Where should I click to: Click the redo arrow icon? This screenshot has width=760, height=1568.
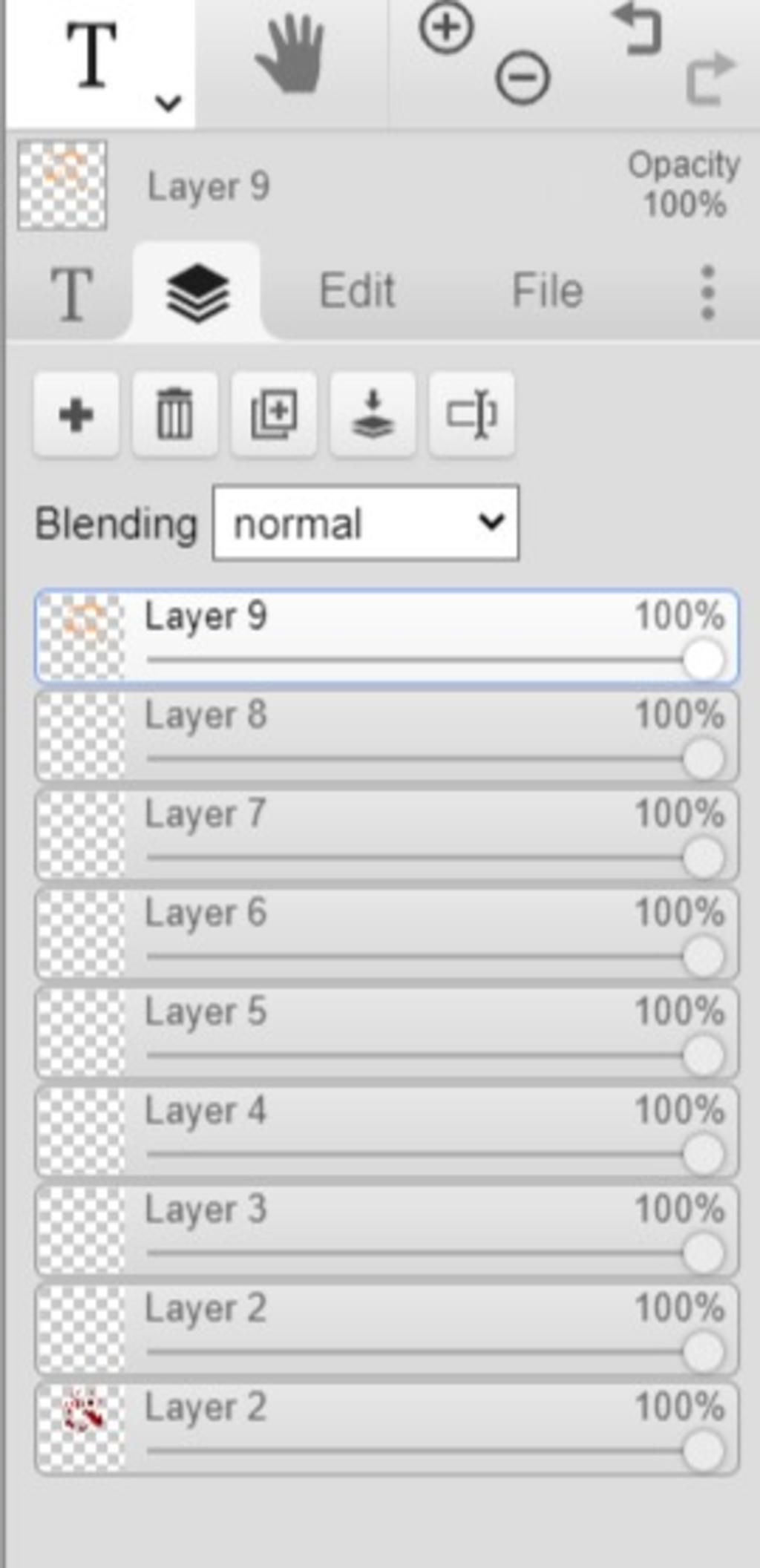point(710,79)
